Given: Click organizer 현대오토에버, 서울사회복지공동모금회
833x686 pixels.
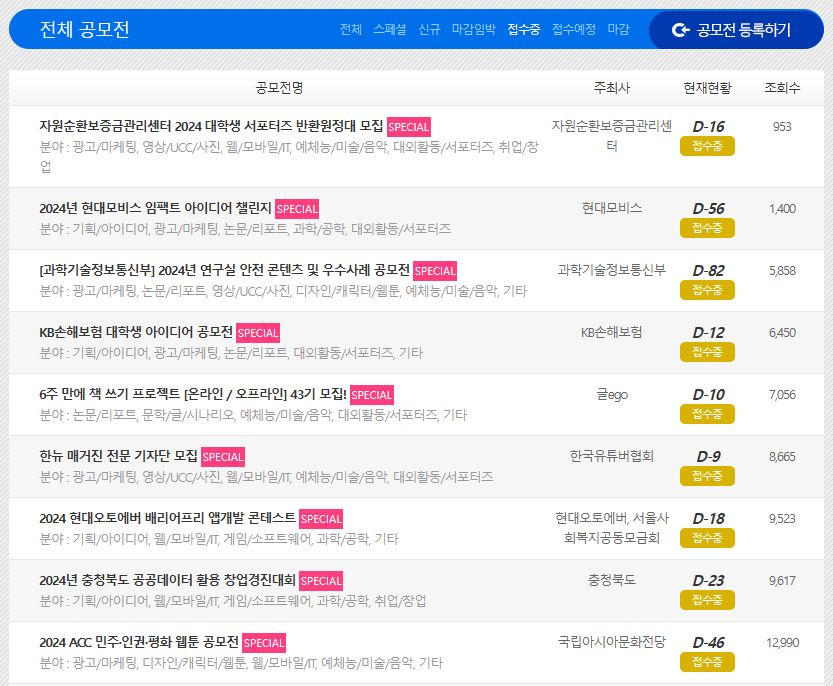Looking at the screenshot, I should [x=612, y=528].
